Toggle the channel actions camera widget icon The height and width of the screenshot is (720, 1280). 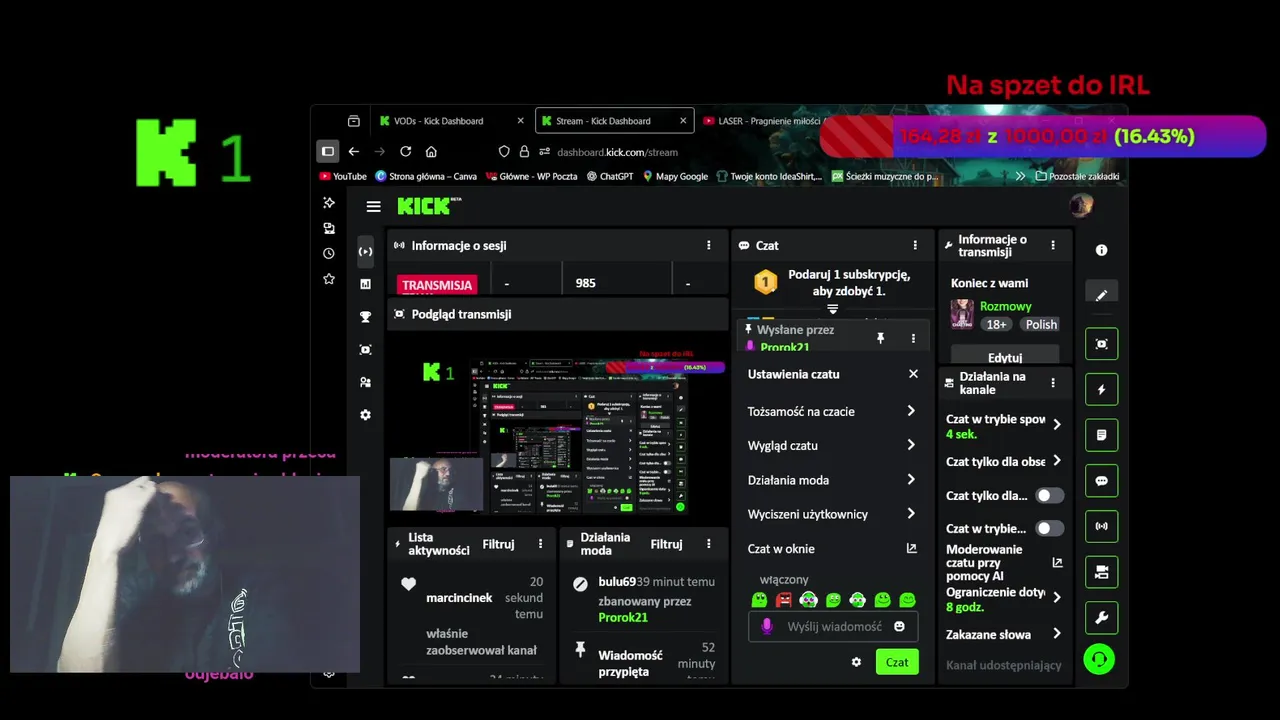1101,572
